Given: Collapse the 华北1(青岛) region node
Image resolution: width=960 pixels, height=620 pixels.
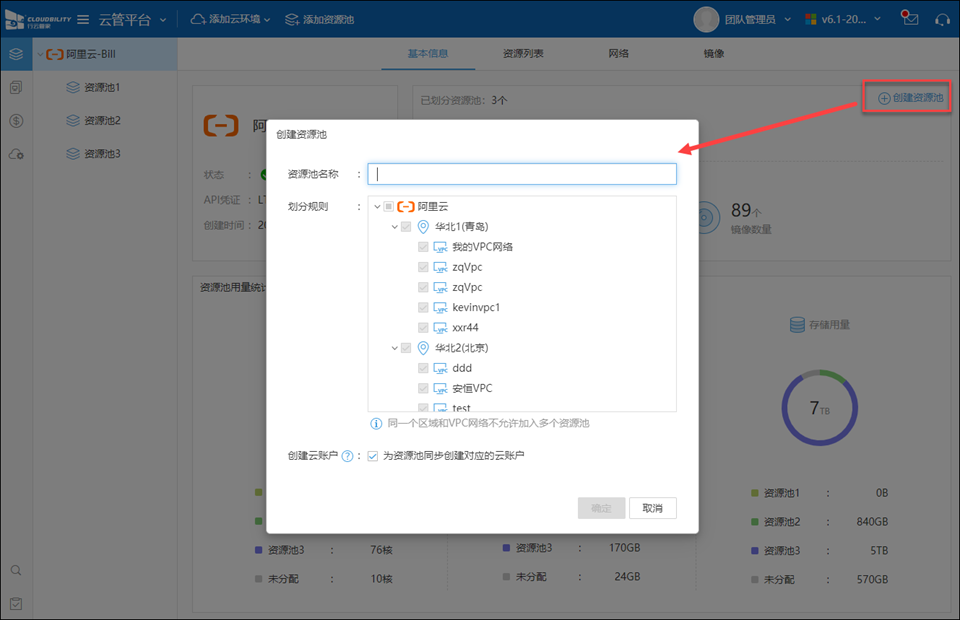Looking at the screenshot, I should tap(394, 227).
